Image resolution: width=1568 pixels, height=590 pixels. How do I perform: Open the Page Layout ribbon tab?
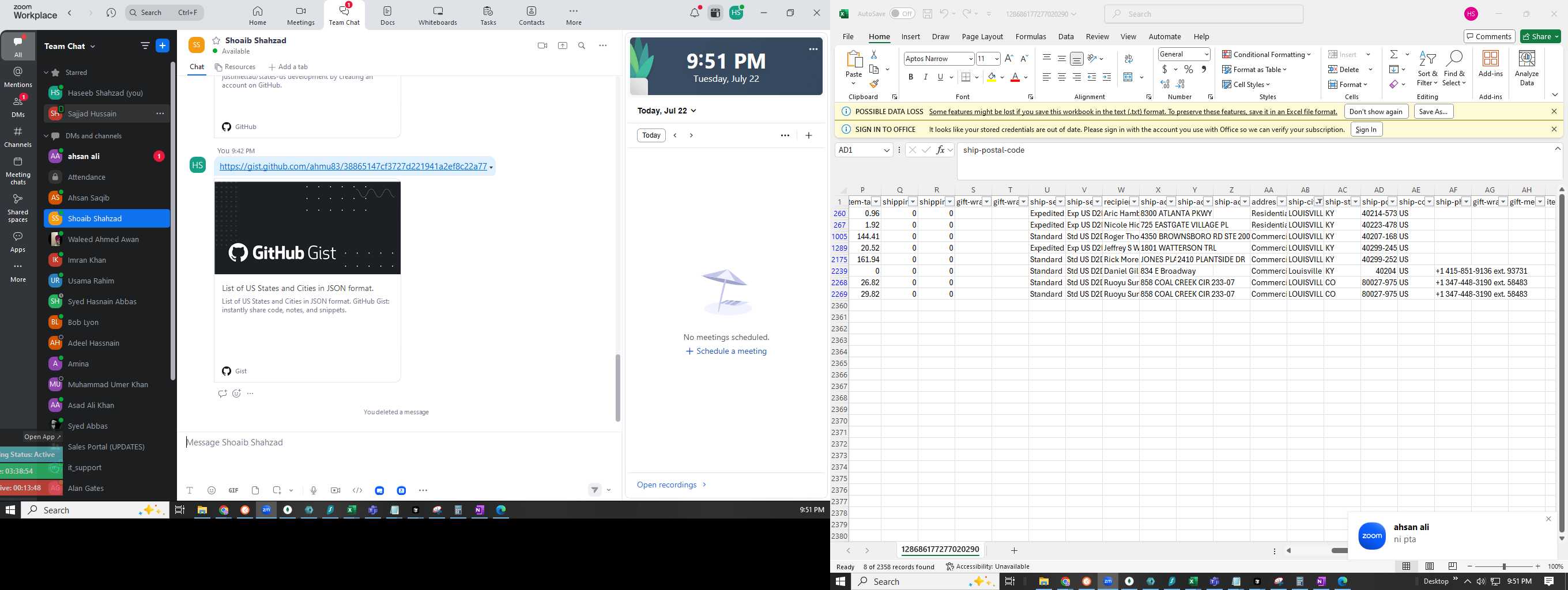point(982,36)
